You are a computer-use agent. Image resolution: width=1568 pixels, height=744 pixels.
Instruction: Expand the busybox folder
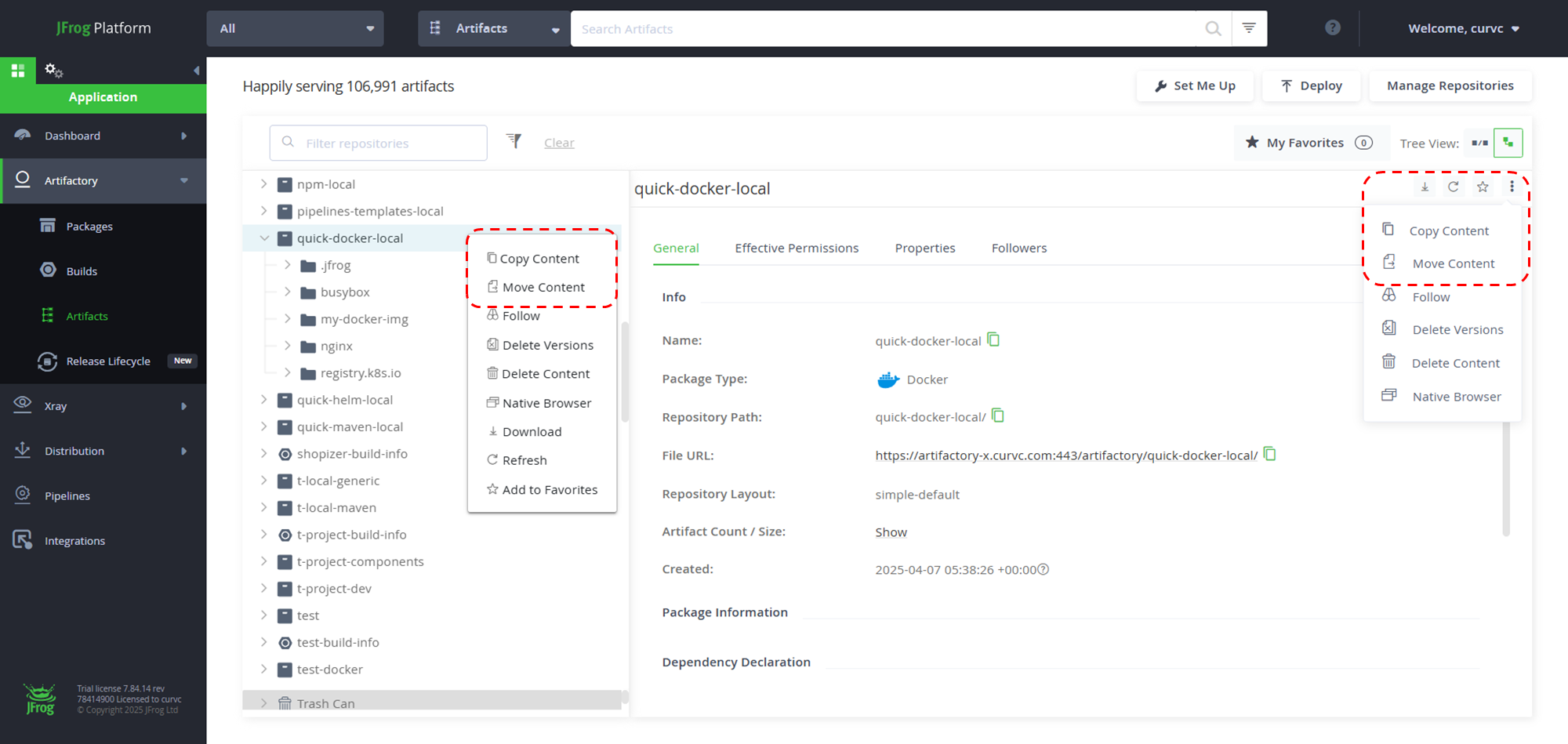coord(288,292)
